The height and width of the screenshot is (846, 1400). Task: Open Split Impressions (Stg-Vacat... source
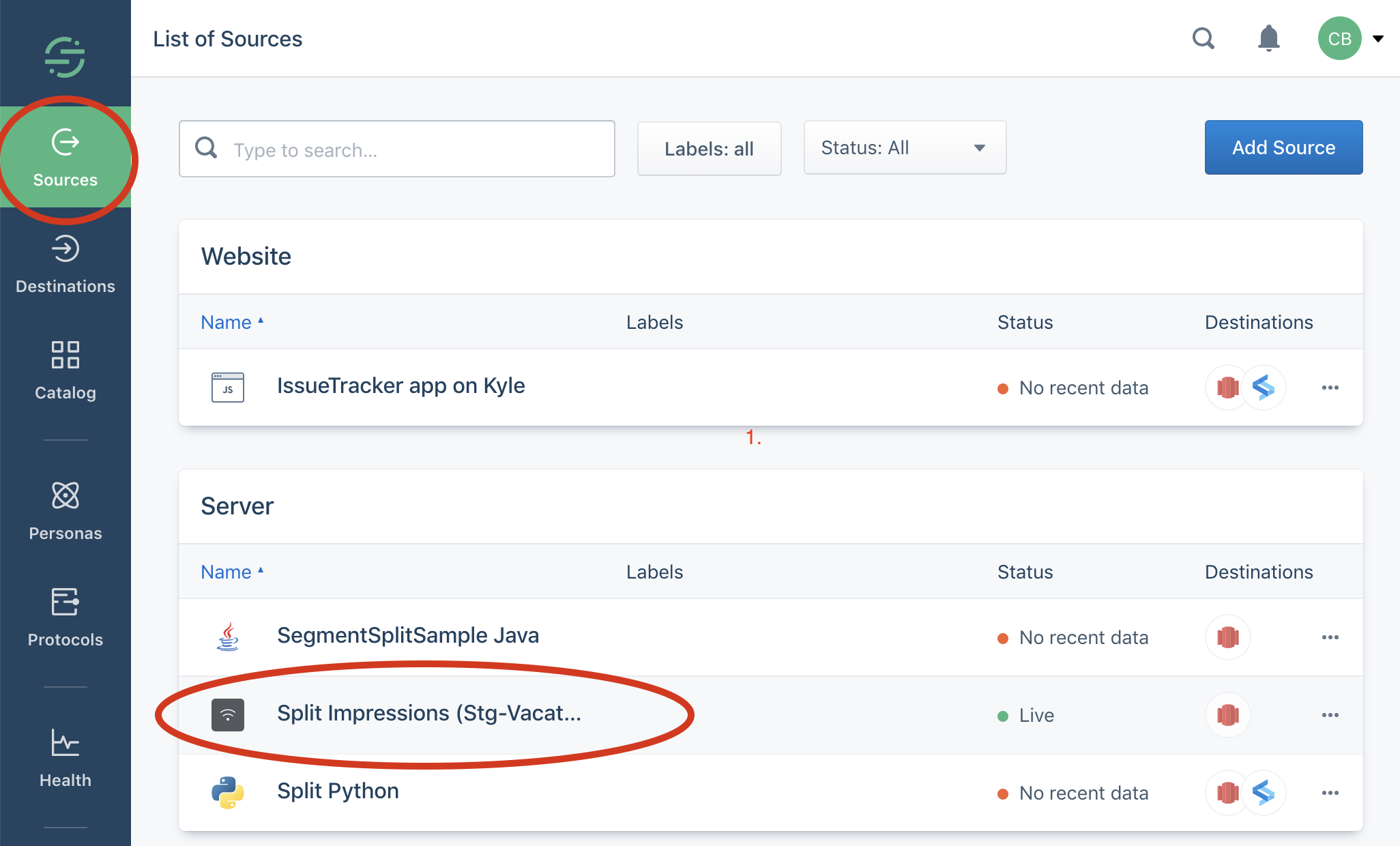pos(428,714)
